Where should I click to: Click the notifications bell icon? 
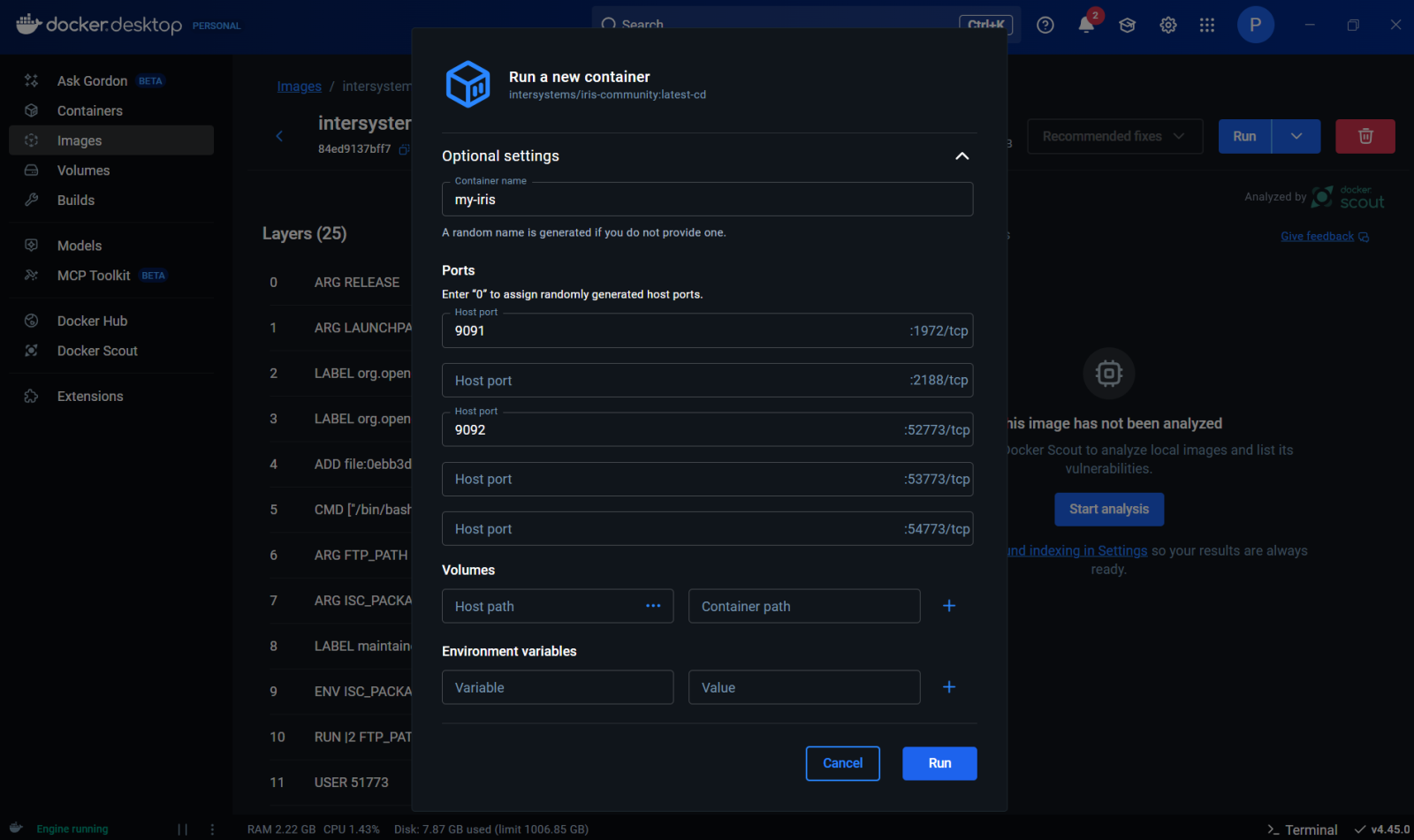tap(1086, 25)
